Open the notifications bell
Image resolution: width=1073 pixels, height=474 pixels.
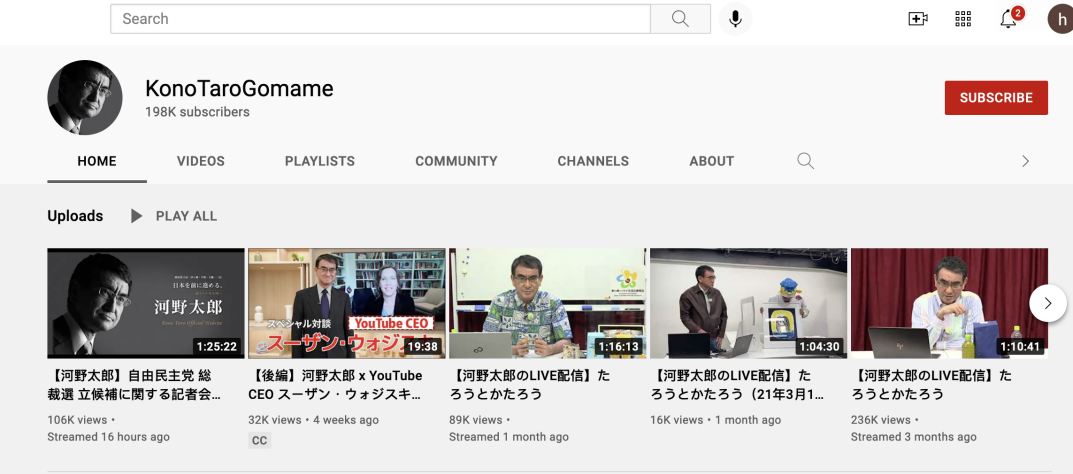point(1008,19)
